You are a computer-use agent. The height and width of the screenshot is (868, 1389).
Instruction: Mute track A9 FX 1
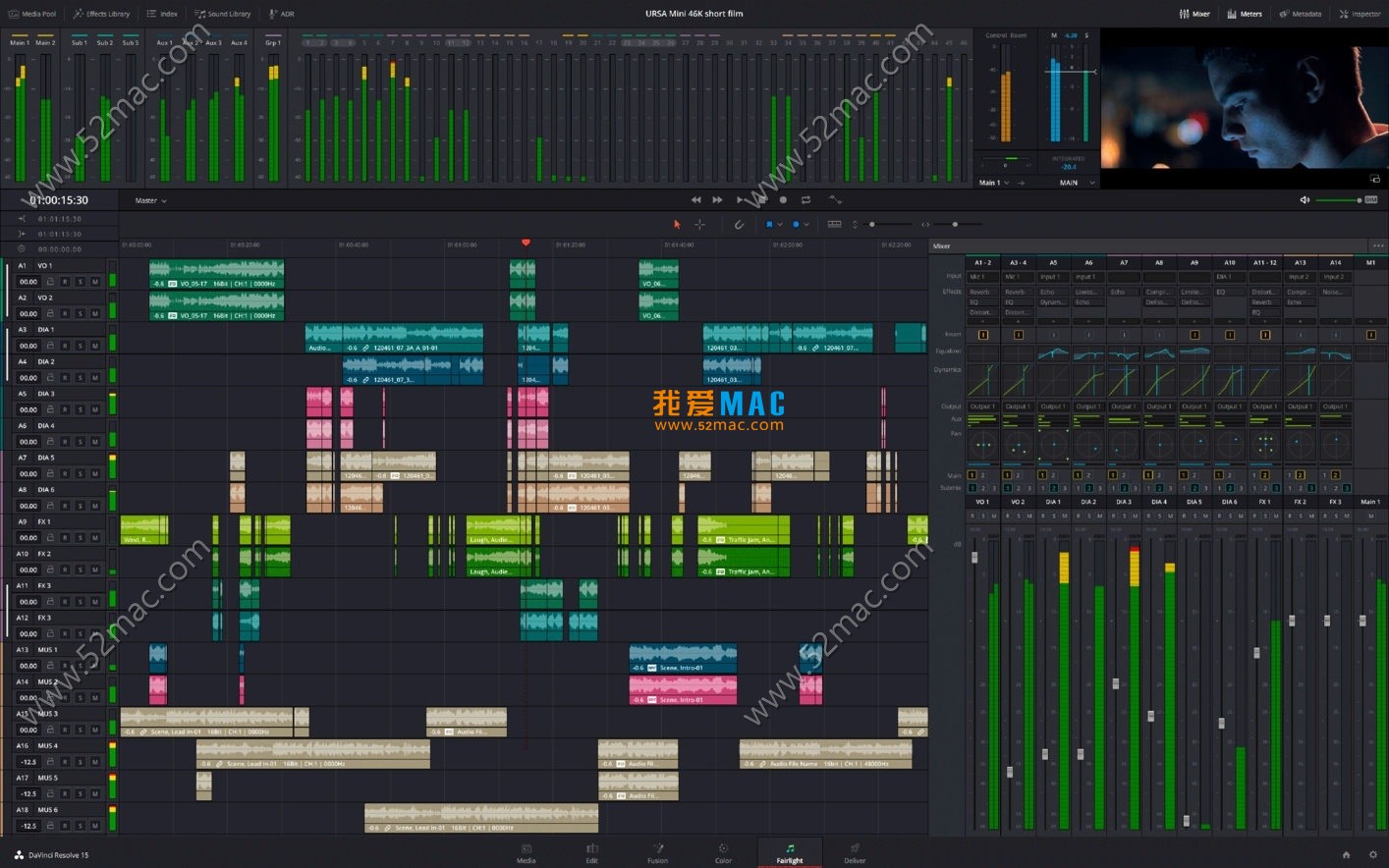tap(95, 538)
